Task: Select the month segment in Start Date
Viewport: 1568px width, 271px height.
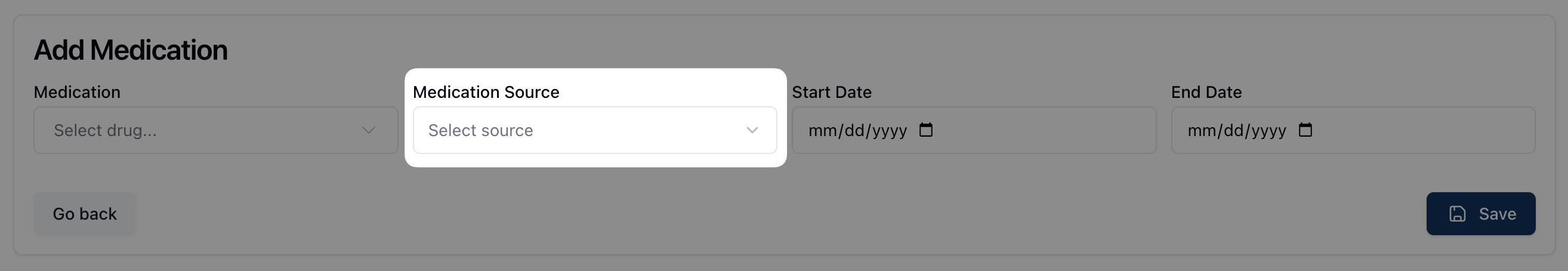Action: [x=821, y=131]
